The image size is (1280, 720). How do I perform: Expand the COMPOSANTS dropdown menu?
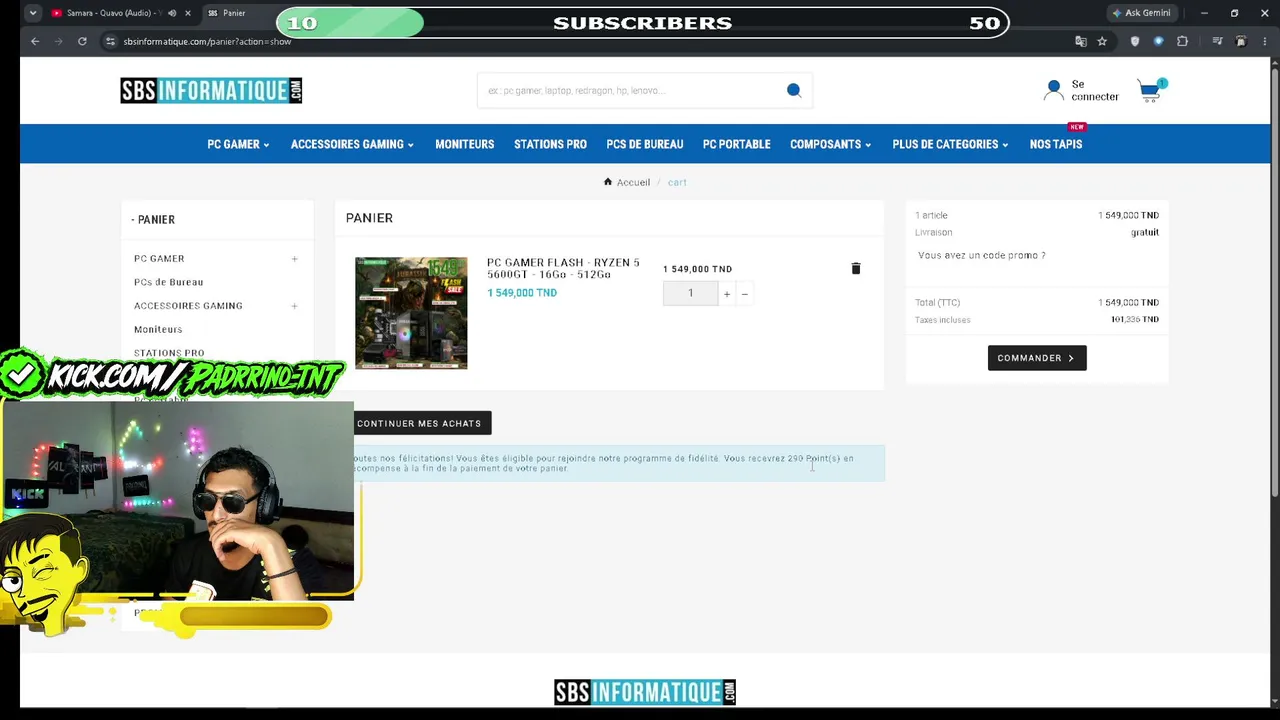tap(830, 144)
